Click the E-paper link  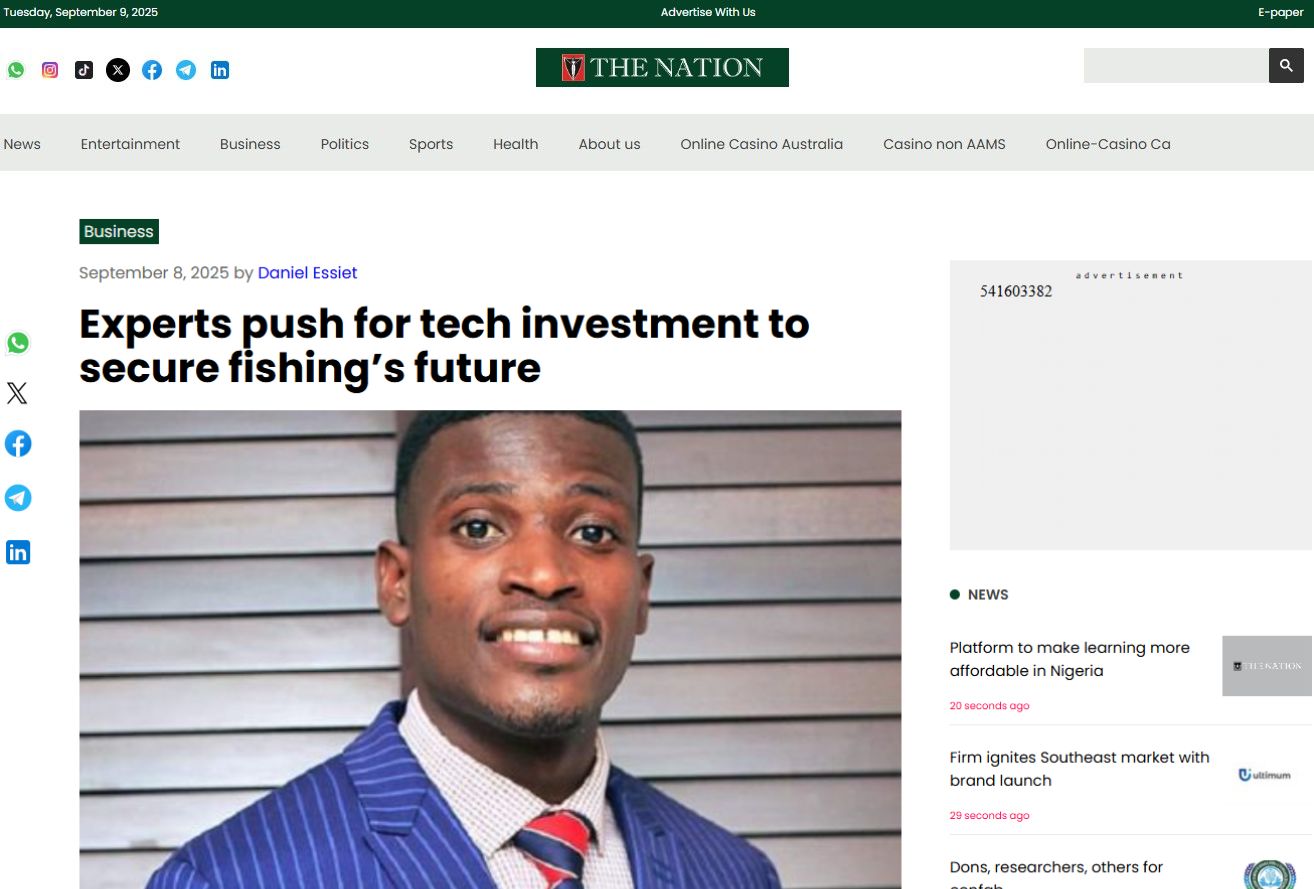coord(1280,12)
